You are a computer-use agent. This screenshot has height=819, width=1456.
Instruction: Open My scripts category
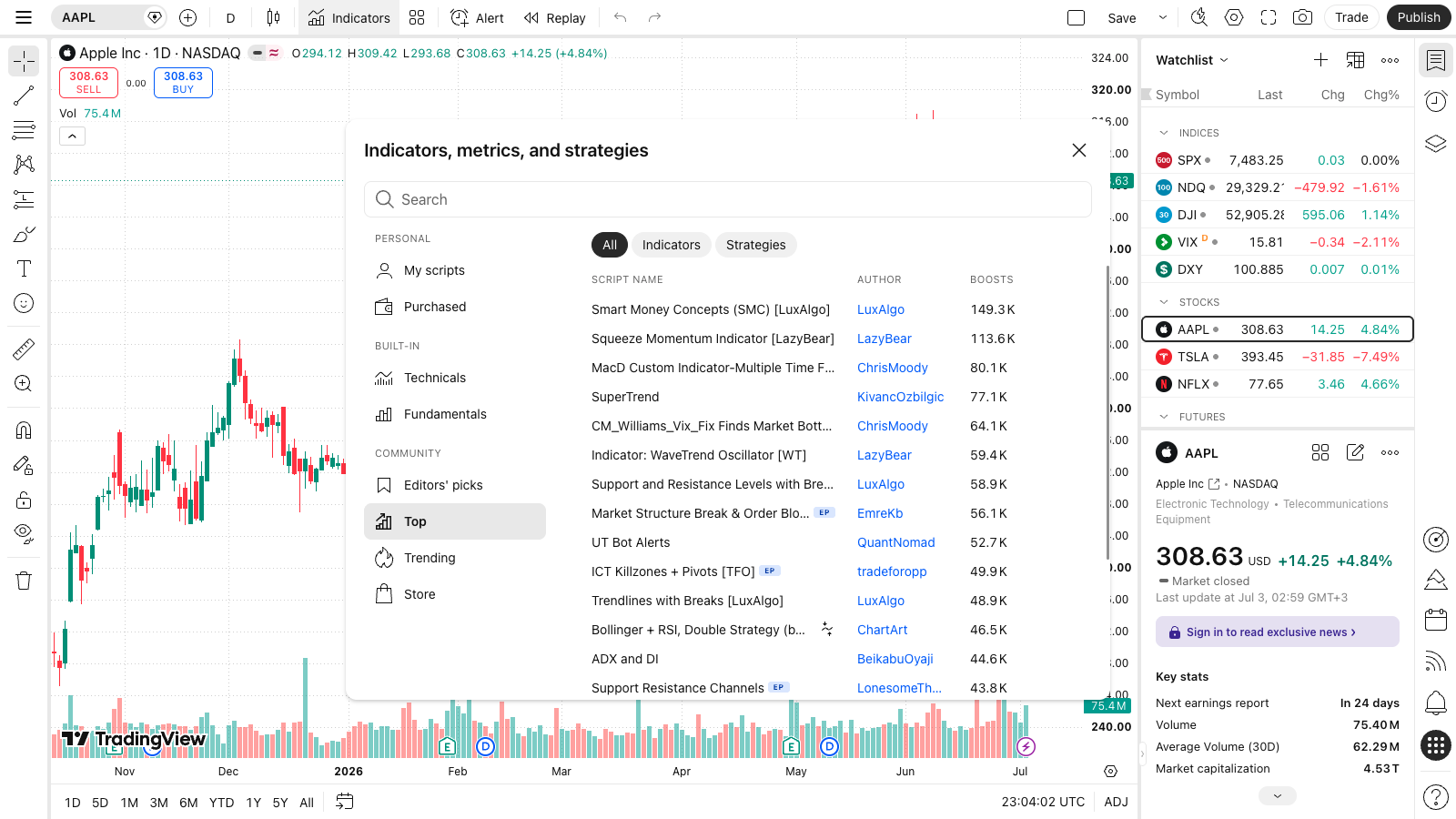[455, 270]
